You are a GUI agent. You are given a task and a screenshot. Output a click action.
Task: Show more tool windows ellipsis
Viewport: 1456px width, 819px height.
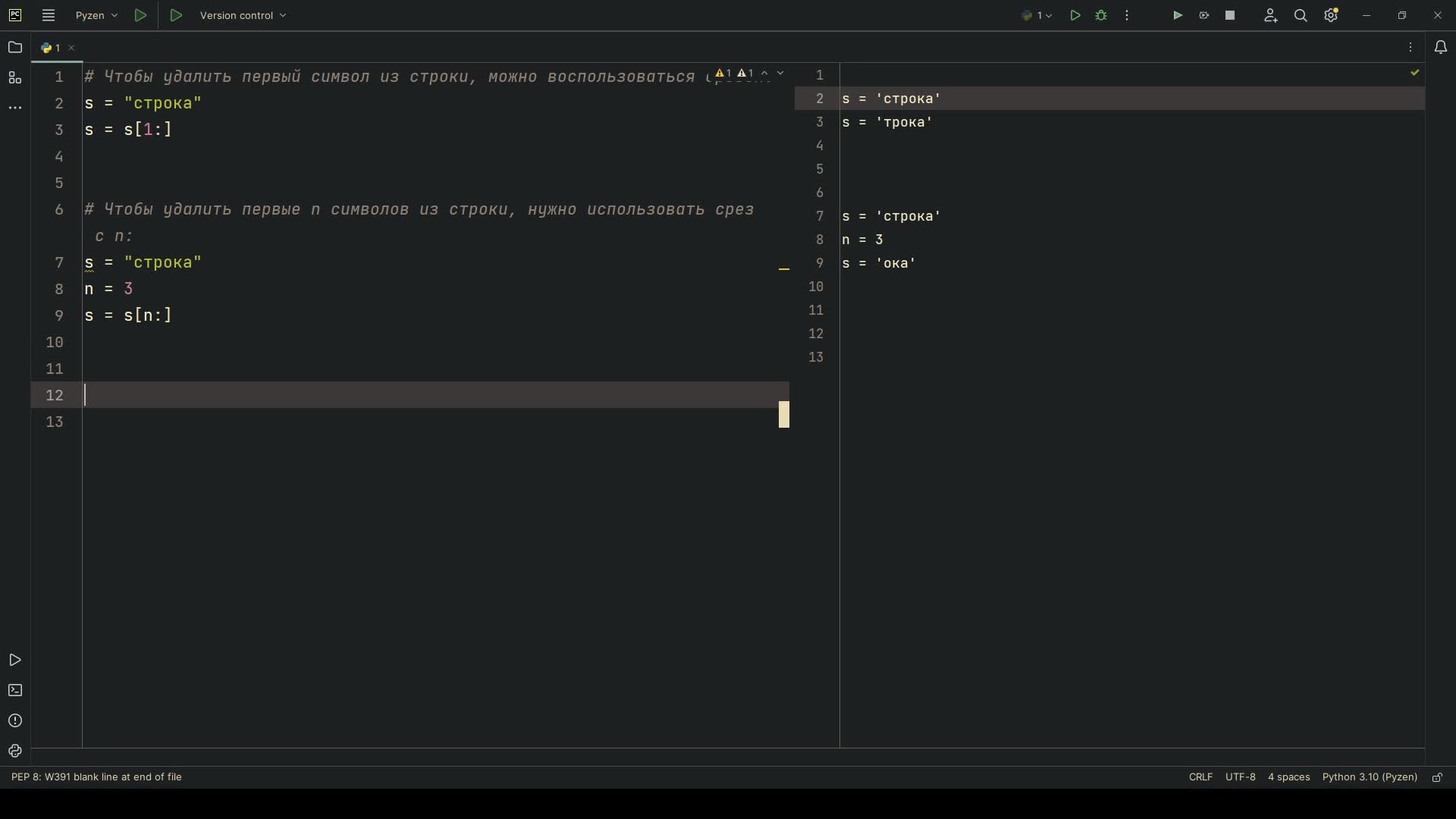15,108
